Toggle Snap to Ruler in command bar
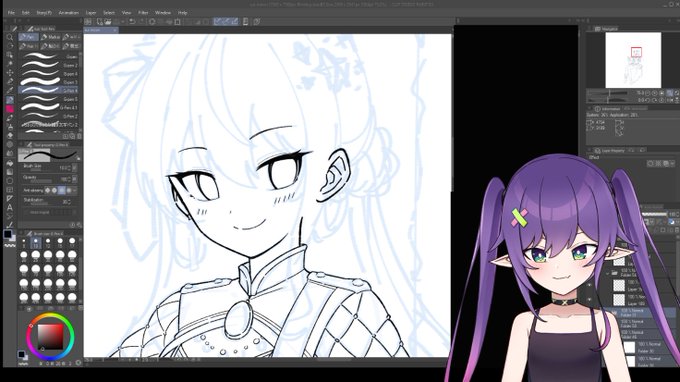This screenshot has width=680, height=382. click(x=218, y=22)
